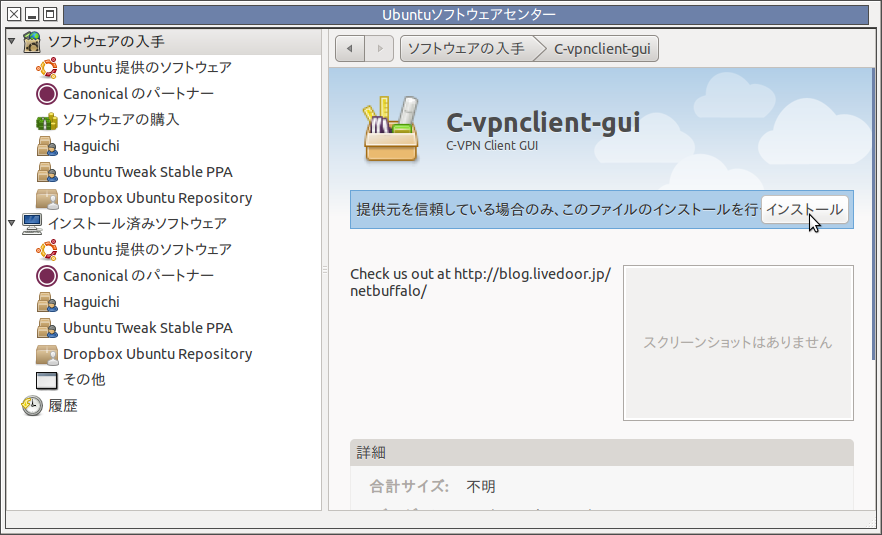The width and height of the screenshot is (882, 535).
Task: Click the Haguichi icon under インストール済みソフトウェア
Action: click(47, 302)
